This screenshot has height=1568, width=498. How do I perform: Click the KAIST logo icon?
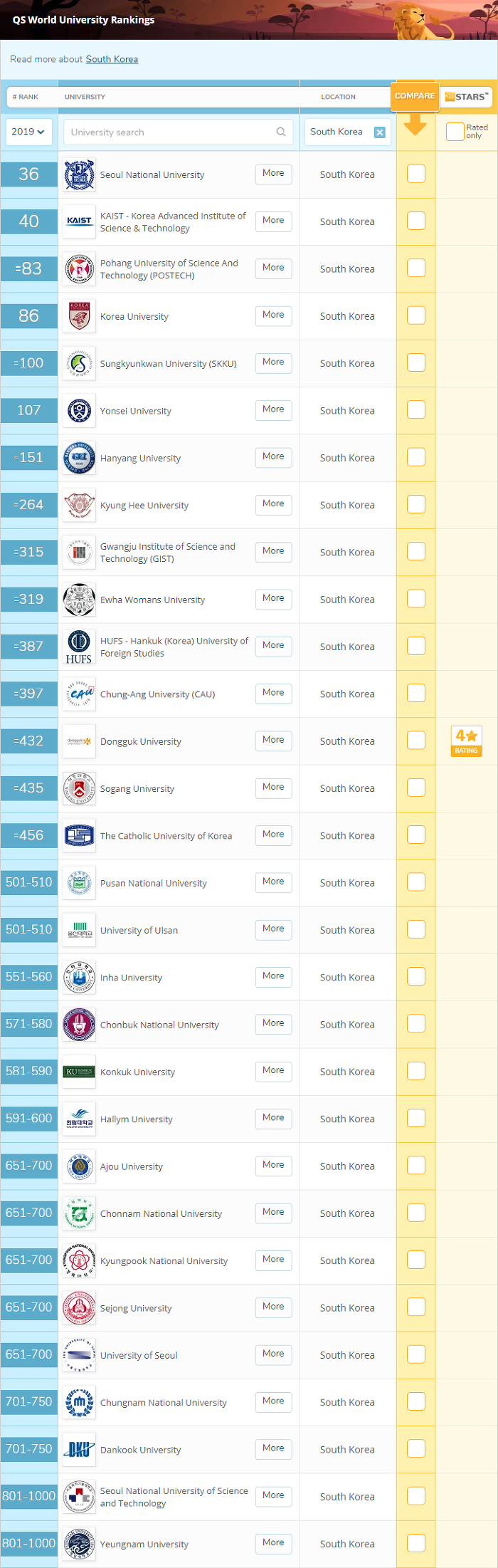click(x=79, y=221)
